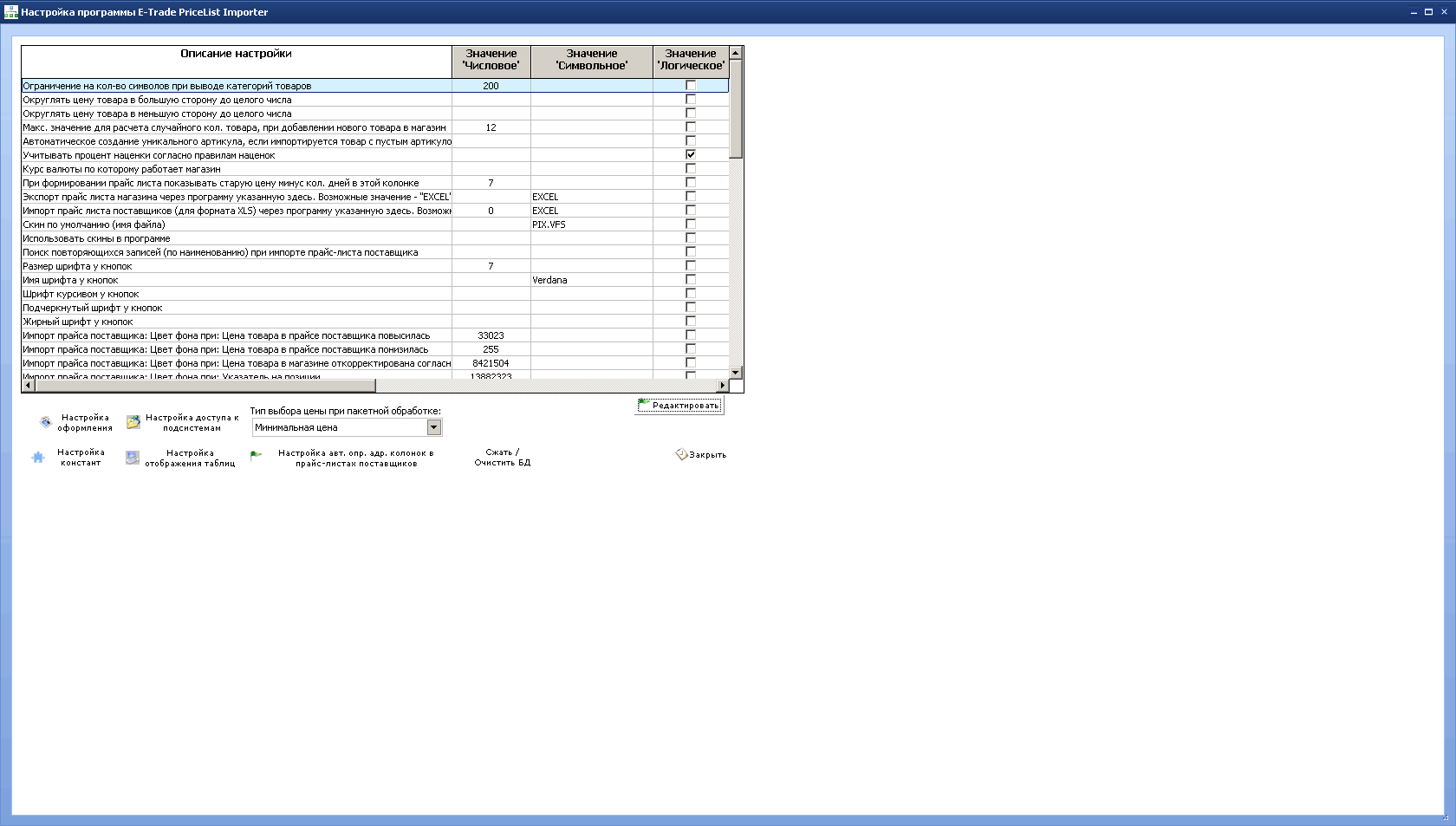
Task: Click column header 'Значение Логическое'
Action: [691, 62]
